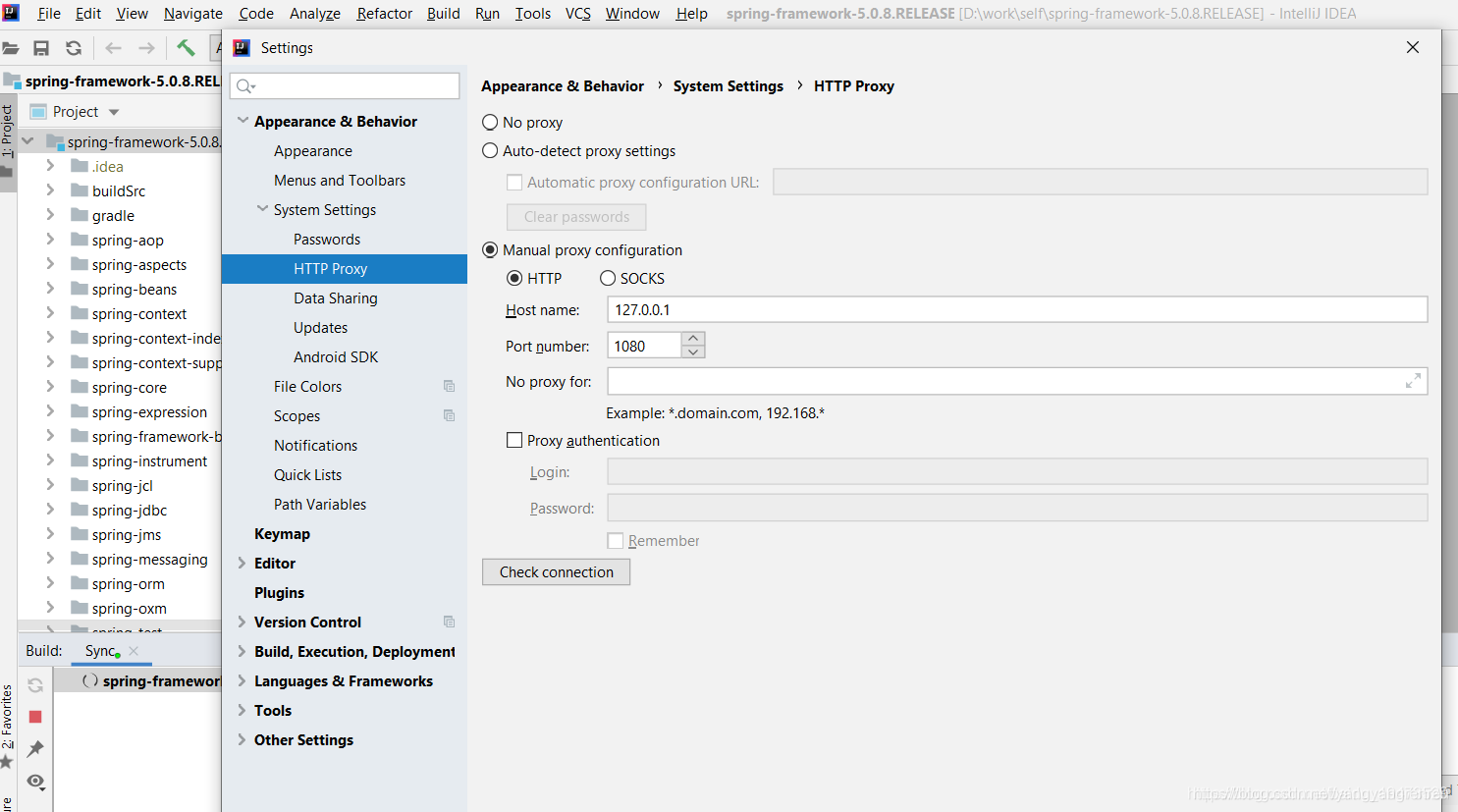Open the Project view dropdown arrow
Viewport: 1458px width, 812px height.
pos(114,112)
